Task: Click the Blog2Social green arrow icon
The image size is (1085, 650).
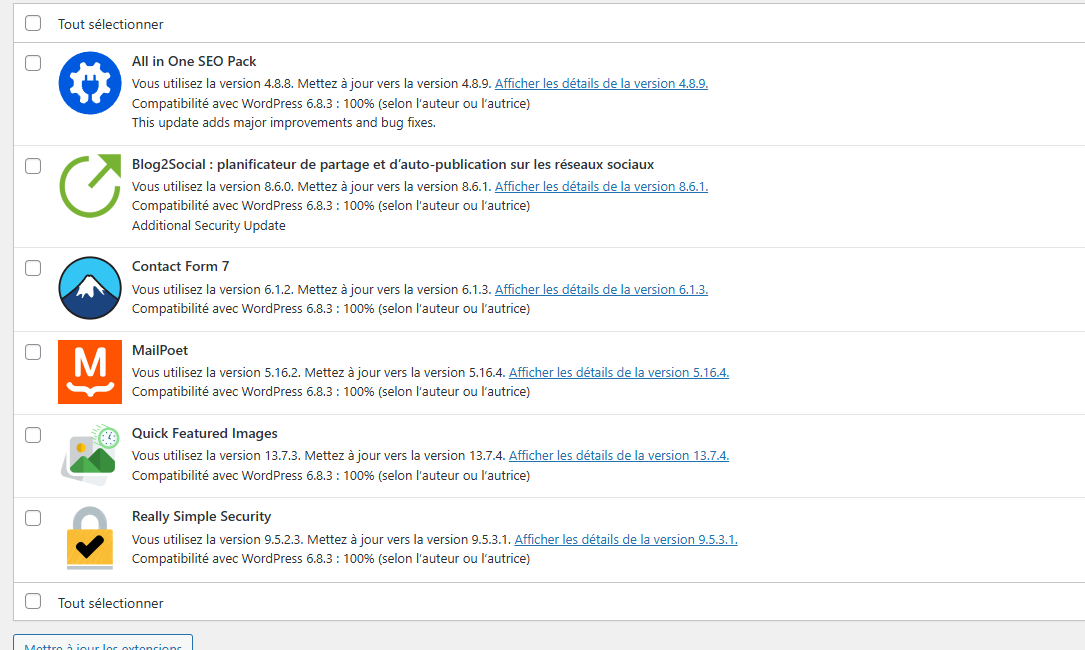Action: click(x=90, y=186)
